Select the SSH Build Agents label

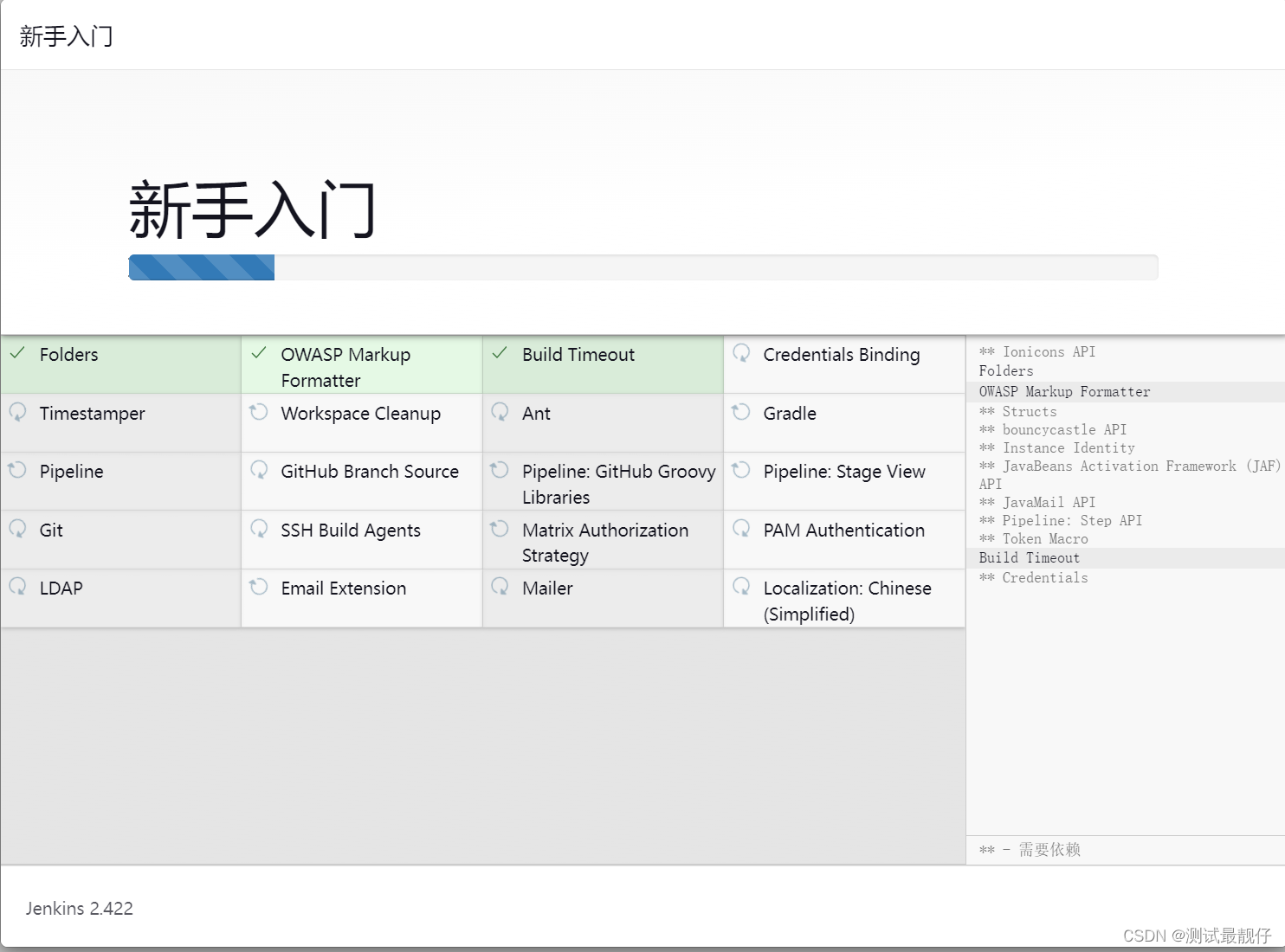(351, 531)
